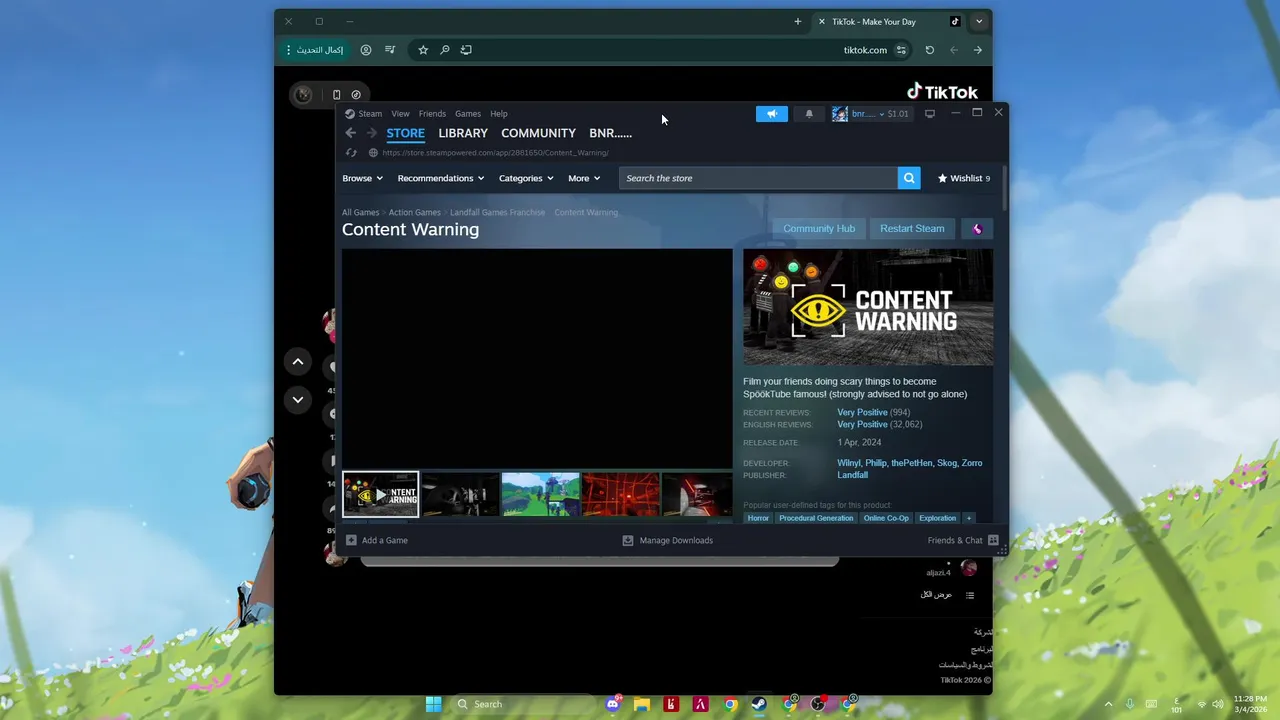Viewport: 1280px width, 720px height.
Task: Click Very Positive recent reviews link
Action: pos(862,412)
